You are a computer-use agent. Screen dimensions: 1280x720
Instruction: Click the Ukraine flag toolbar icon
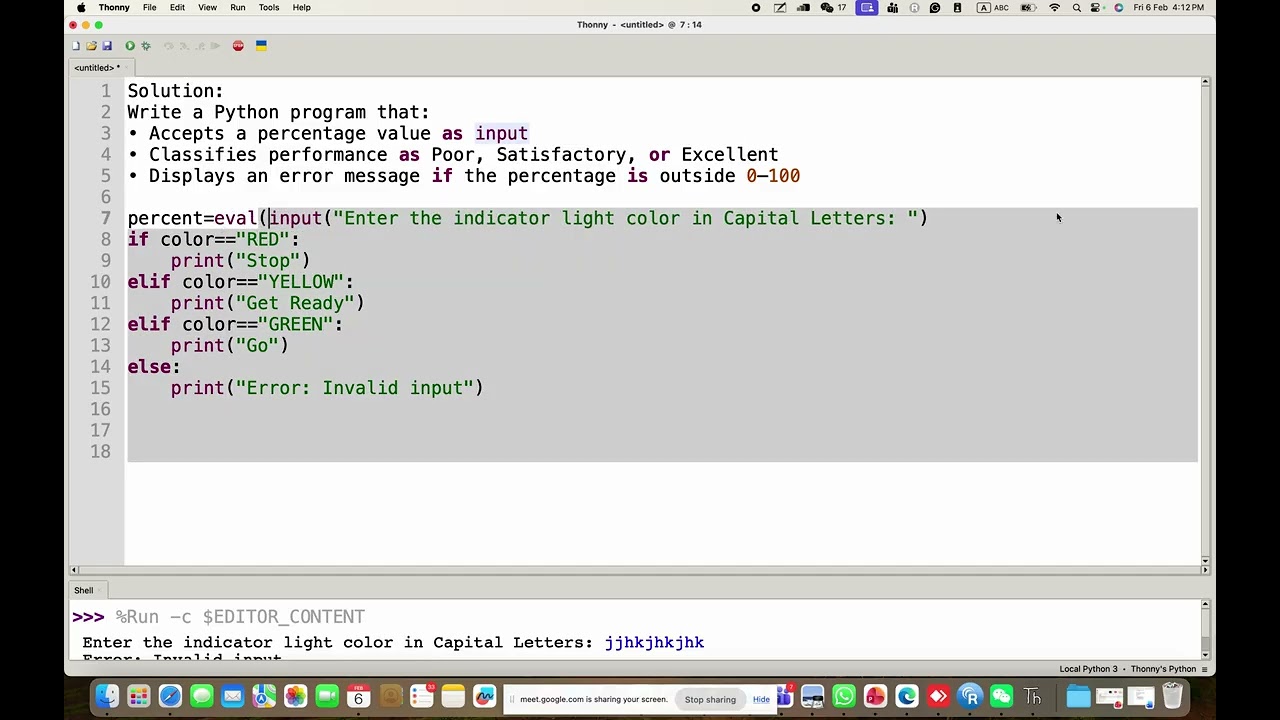(261, 46)
